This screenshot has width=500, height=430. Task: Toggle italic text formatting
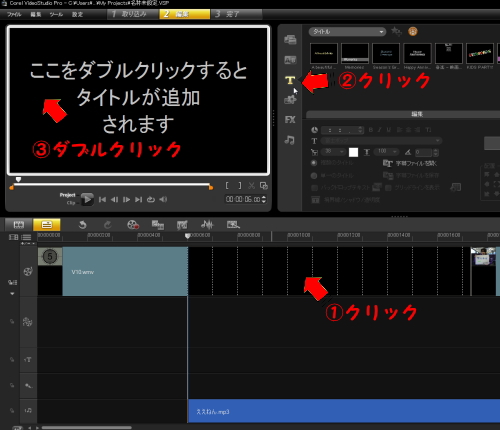[x=379, y=130]
